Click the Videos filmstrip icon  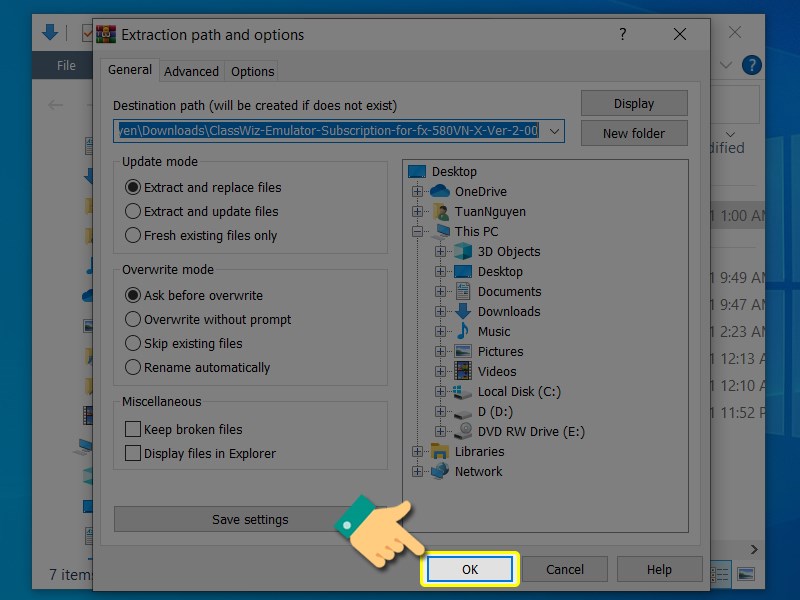click(x=463, y=371)
